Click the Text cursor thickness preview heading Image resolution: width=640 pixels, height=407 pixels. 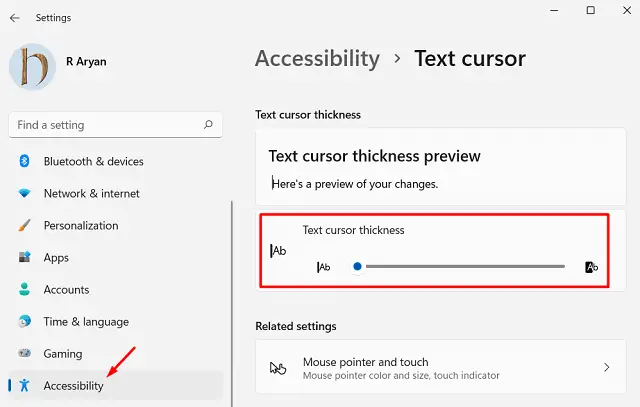tap(374, 156)
